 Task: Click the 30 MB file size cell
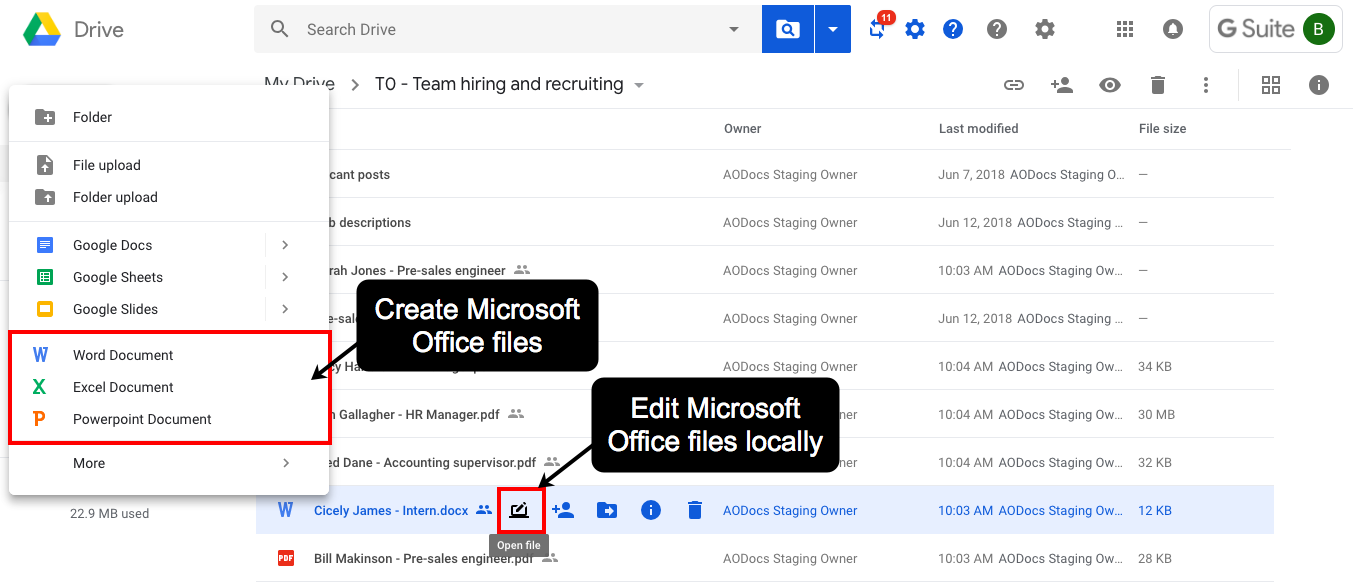point(1156,414)
